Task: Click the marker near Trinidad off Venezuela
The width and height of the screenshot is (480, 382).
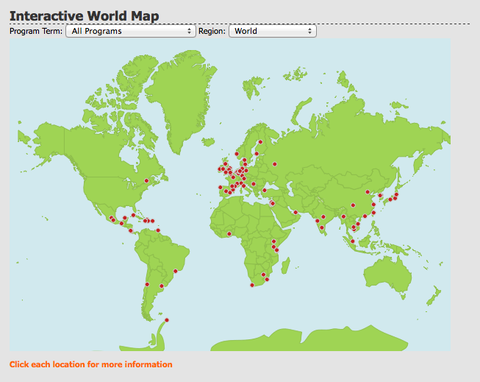Action: (158, 230)
